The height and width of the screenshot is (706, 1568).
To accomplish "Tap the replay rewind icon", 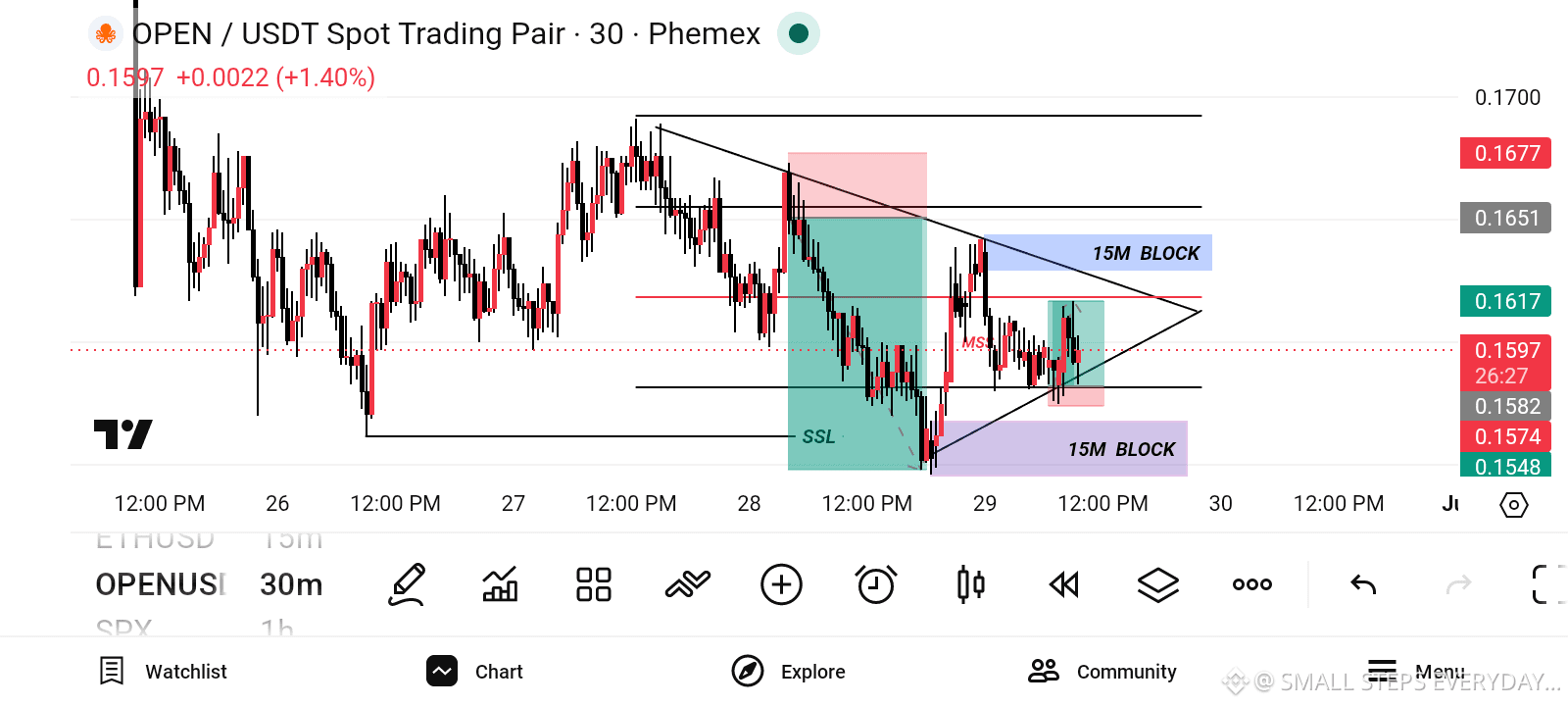I will click(1064, 584).
